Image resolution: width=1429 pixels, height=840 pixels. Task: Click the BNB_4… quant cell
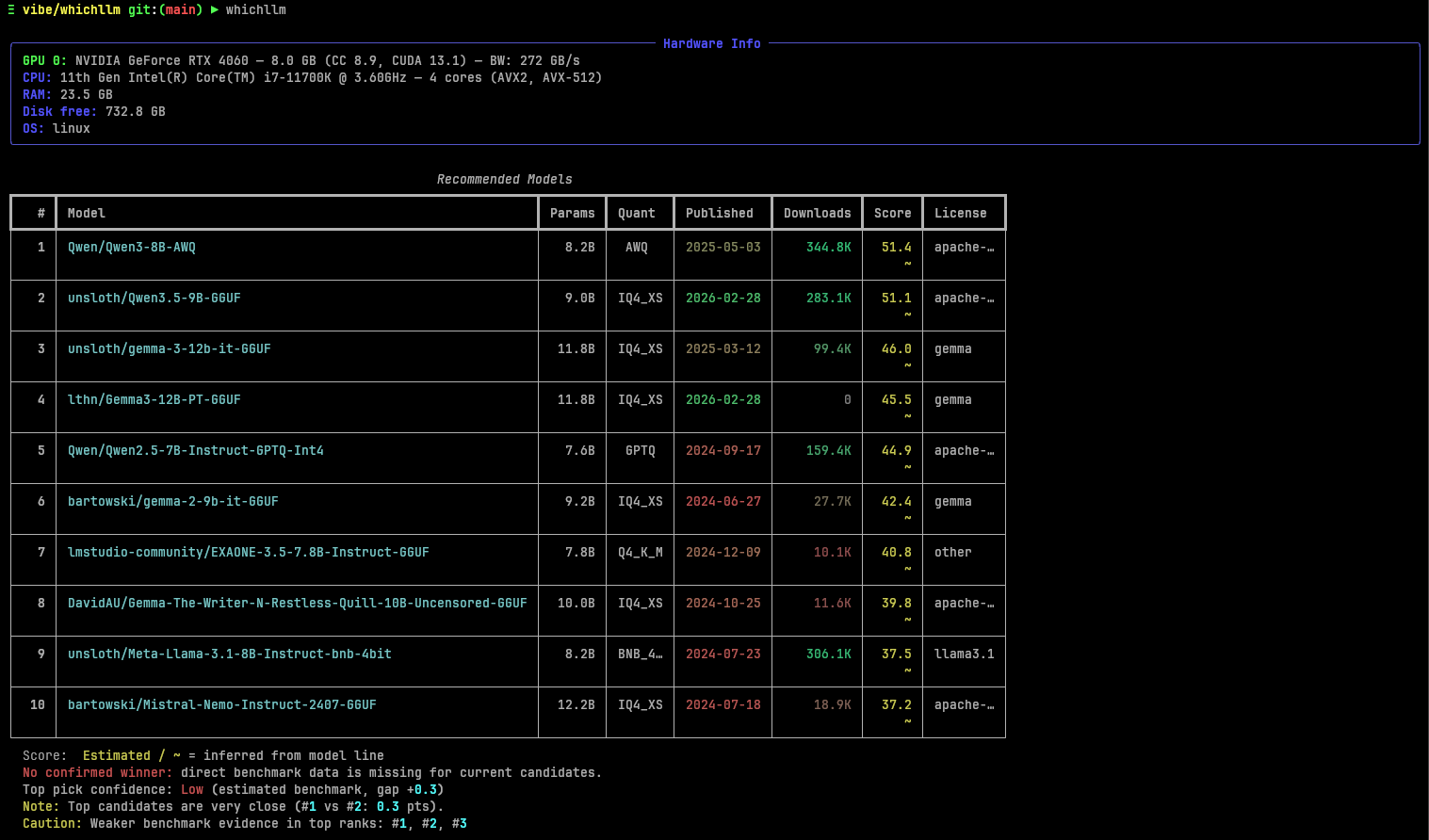[x=641, y=654]
